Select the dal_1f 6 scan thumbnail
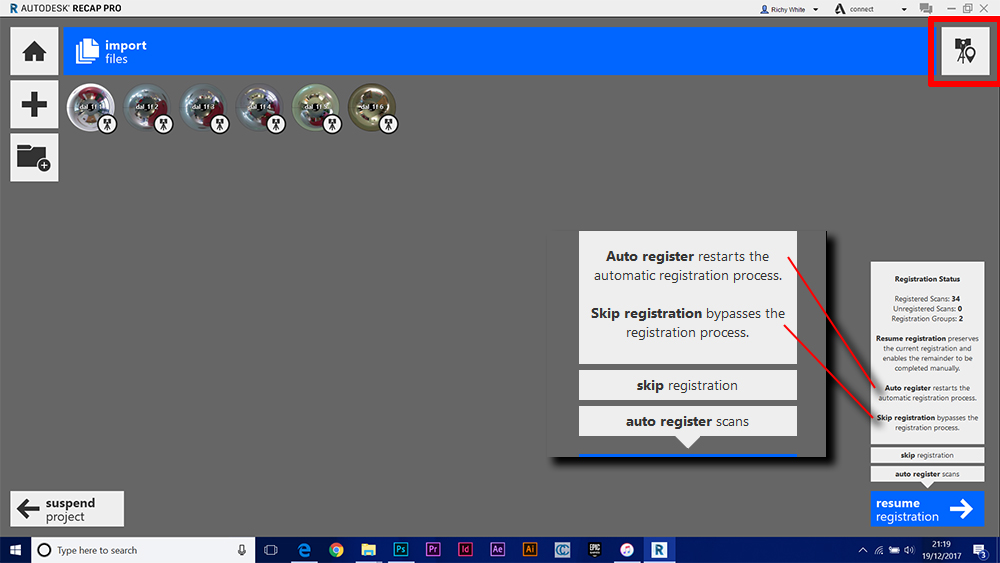 pyautogui.click(x=372, y=108)
